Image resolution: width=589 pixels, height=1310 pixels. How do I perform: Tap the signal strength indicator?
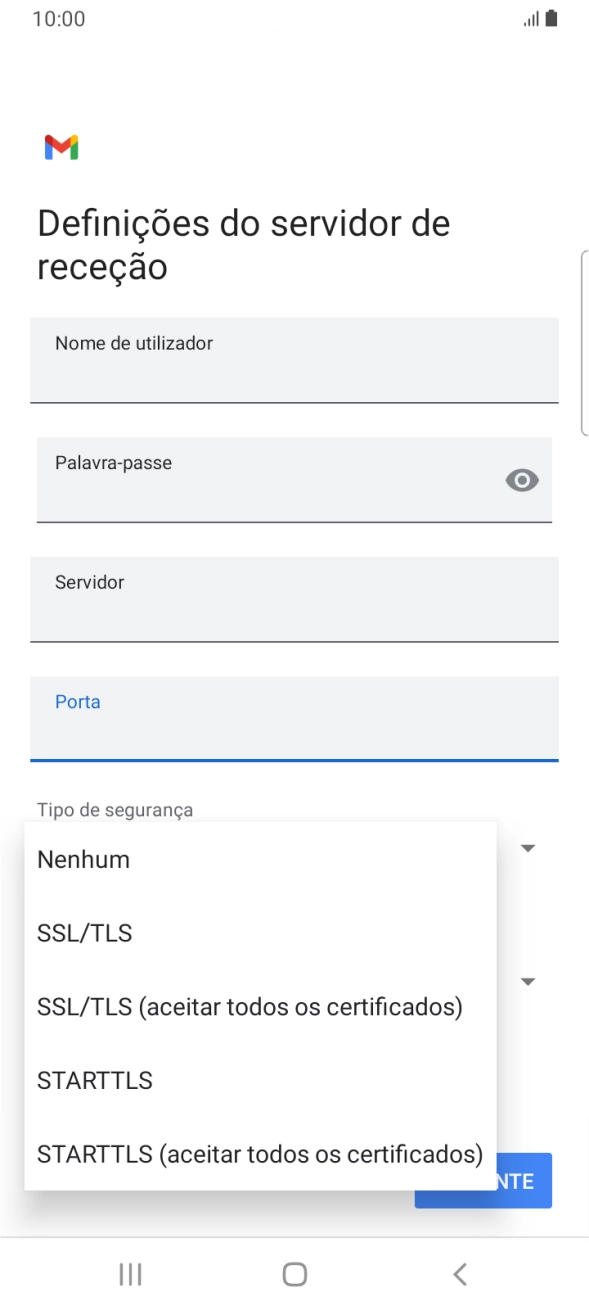coord(532,19)
